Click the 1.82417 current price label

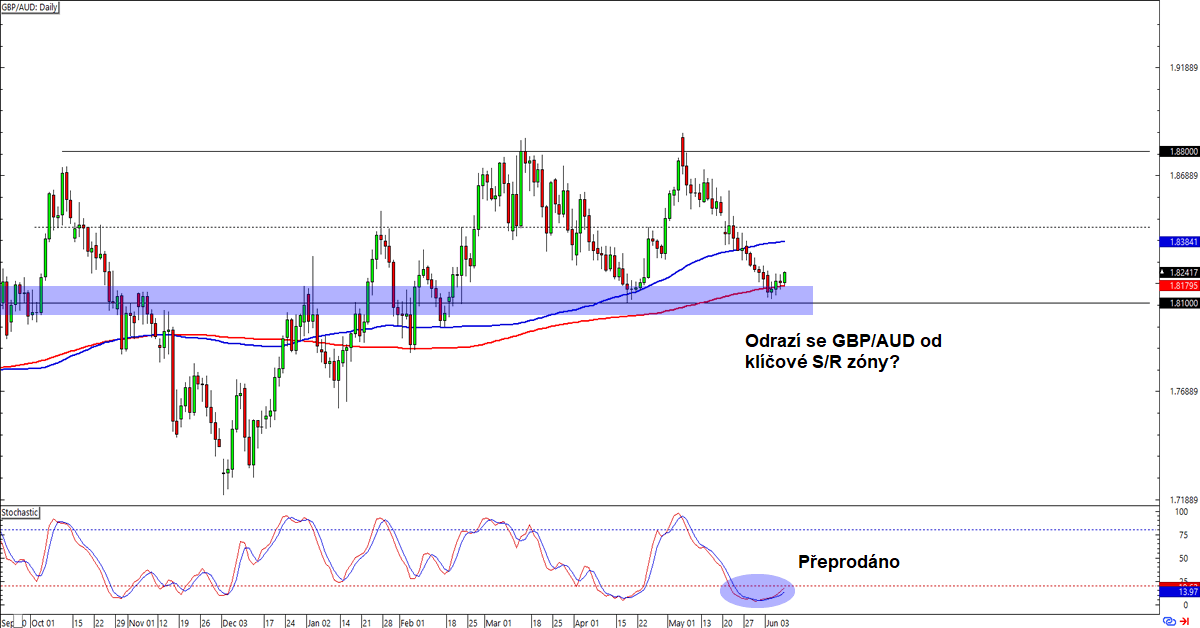1178,272
